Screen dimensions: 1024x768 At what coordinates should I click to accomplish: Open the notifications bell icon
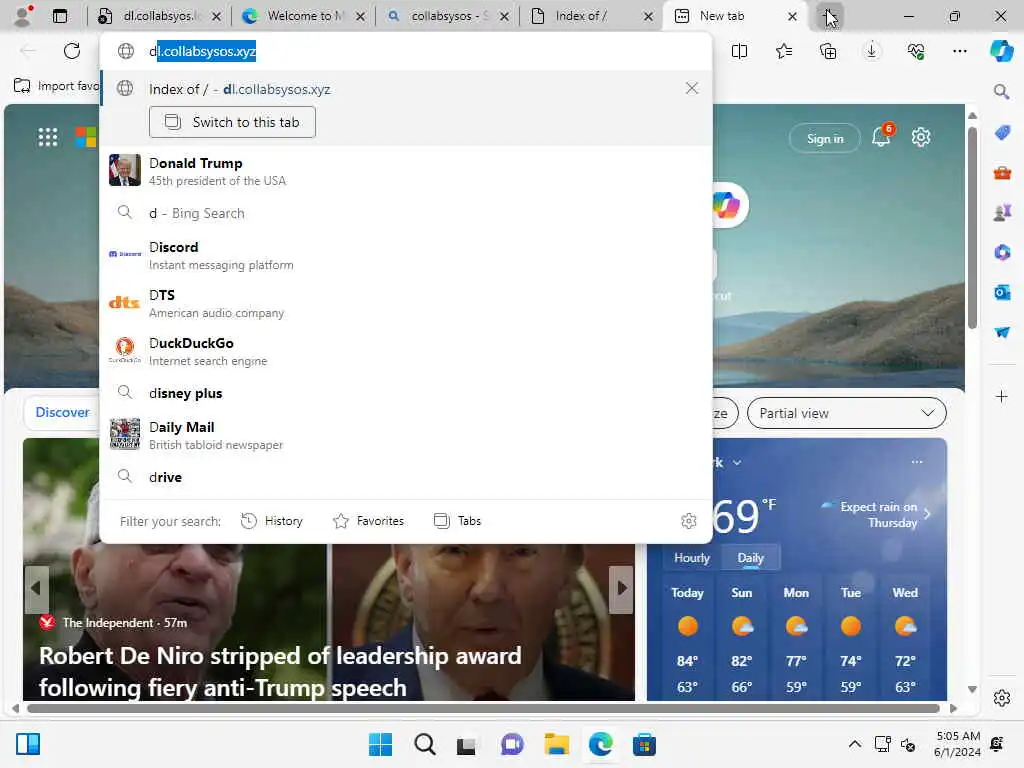coord(881,136)
